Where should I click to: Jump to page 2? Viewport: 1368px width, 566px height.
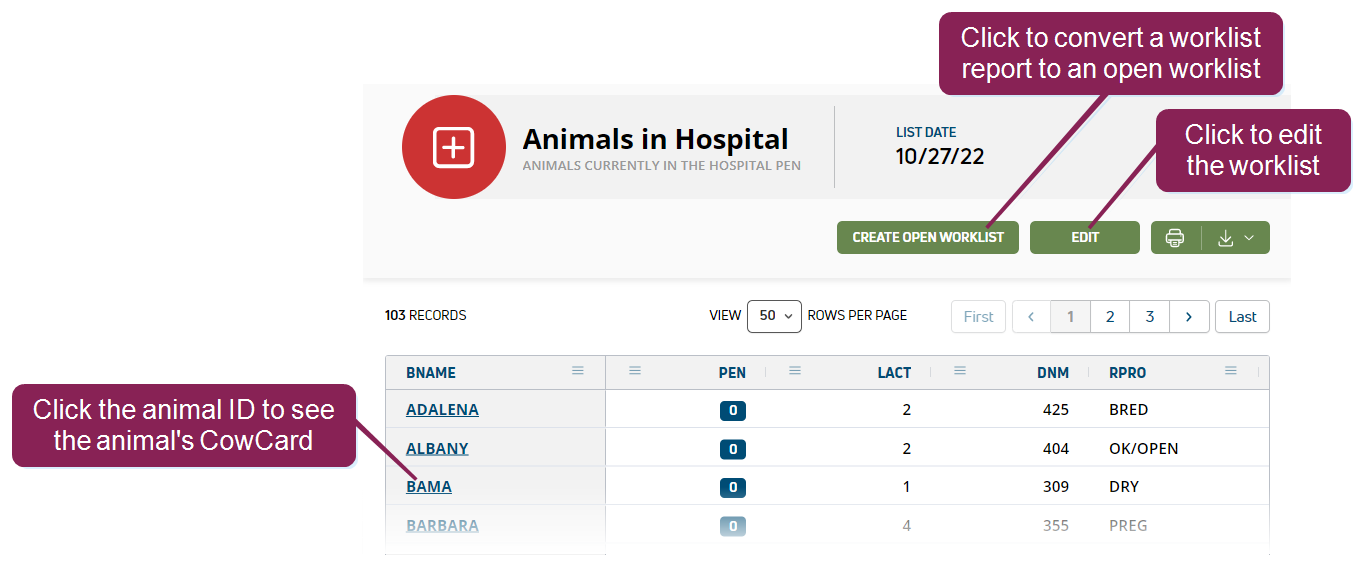[1110, 317]
